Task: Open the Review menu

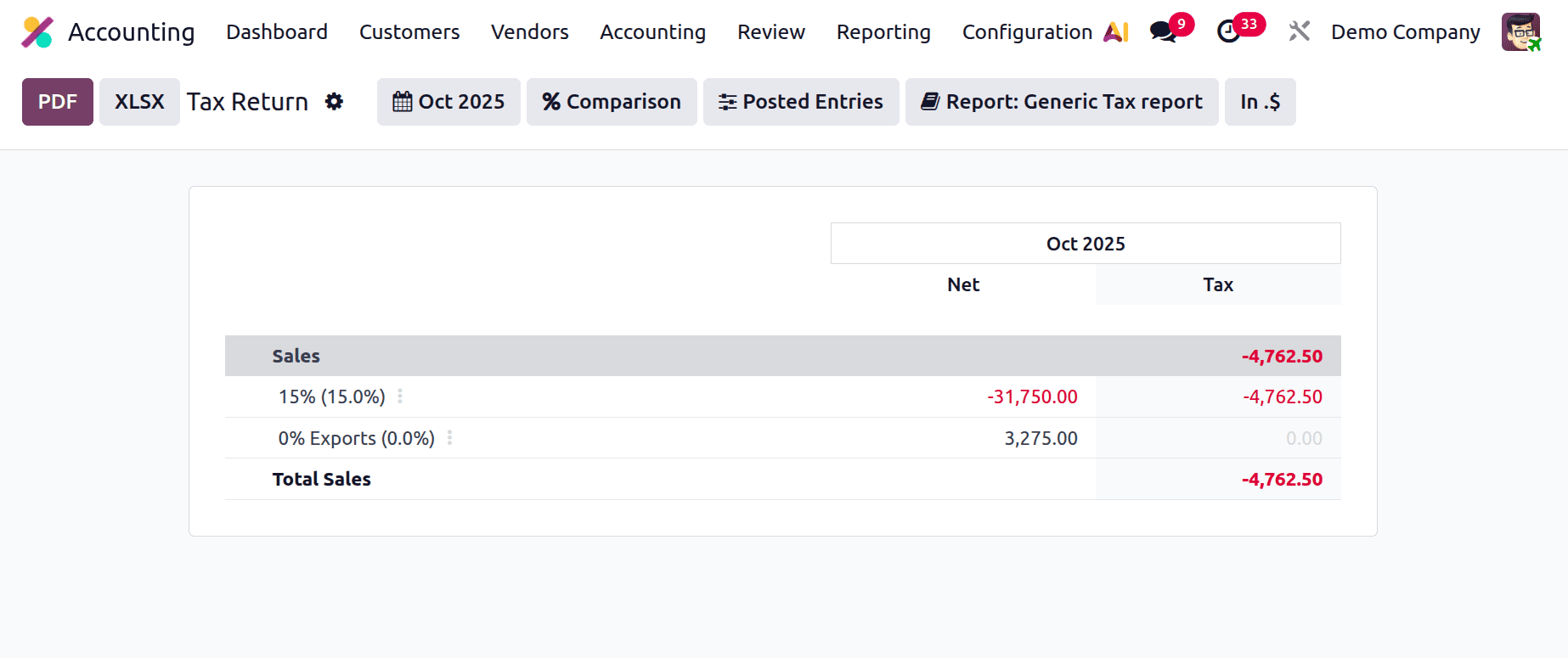Action: pos(771,32)
